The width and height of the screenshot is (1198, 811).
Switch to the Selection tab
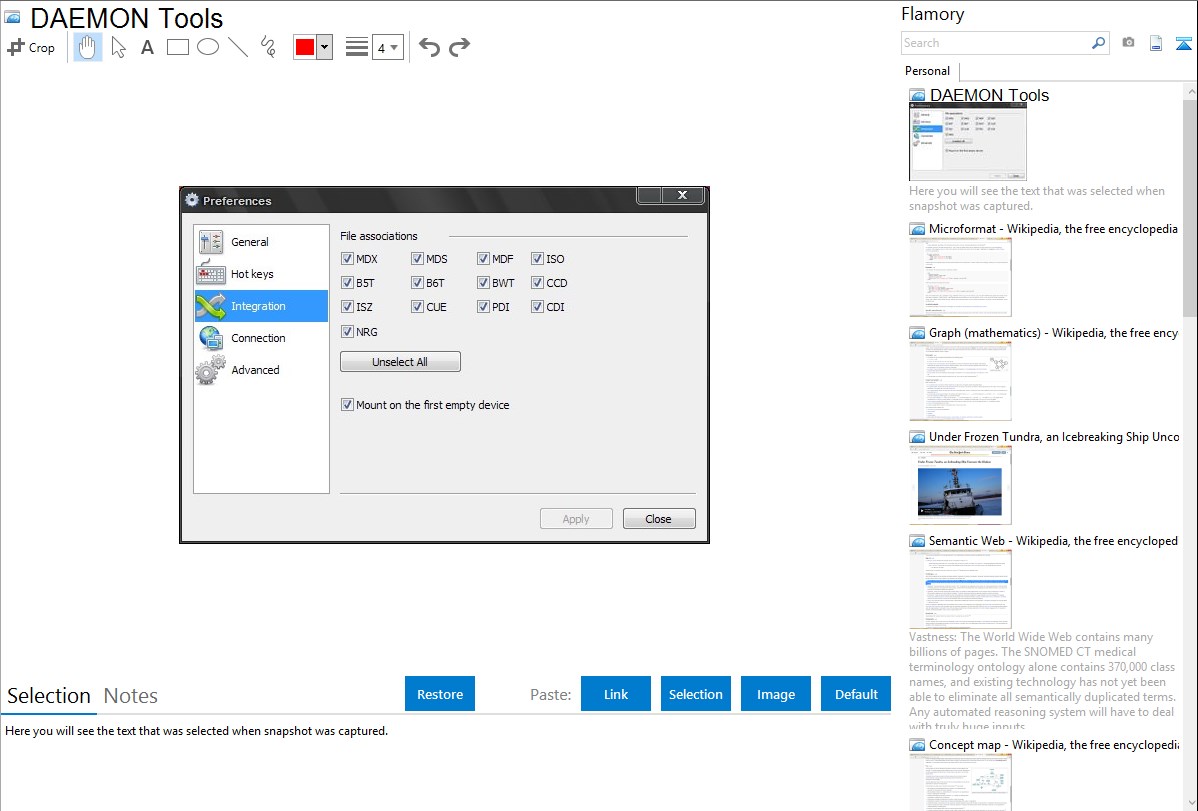point(49,696)
